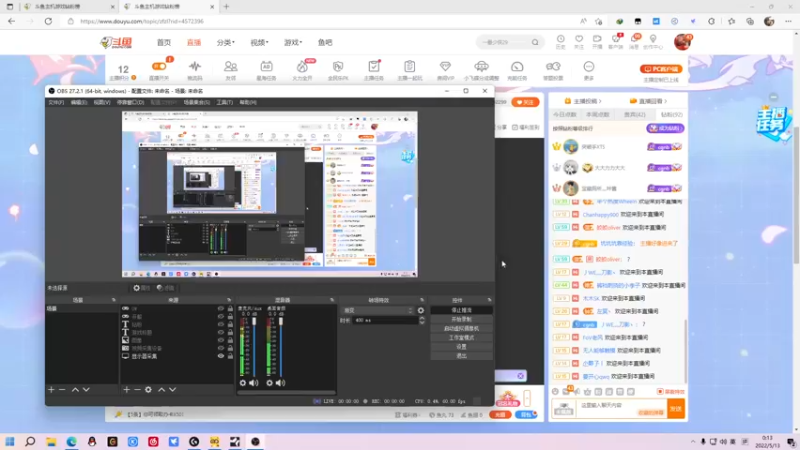Open Windows Start menu on taskbar

point(10,441)
